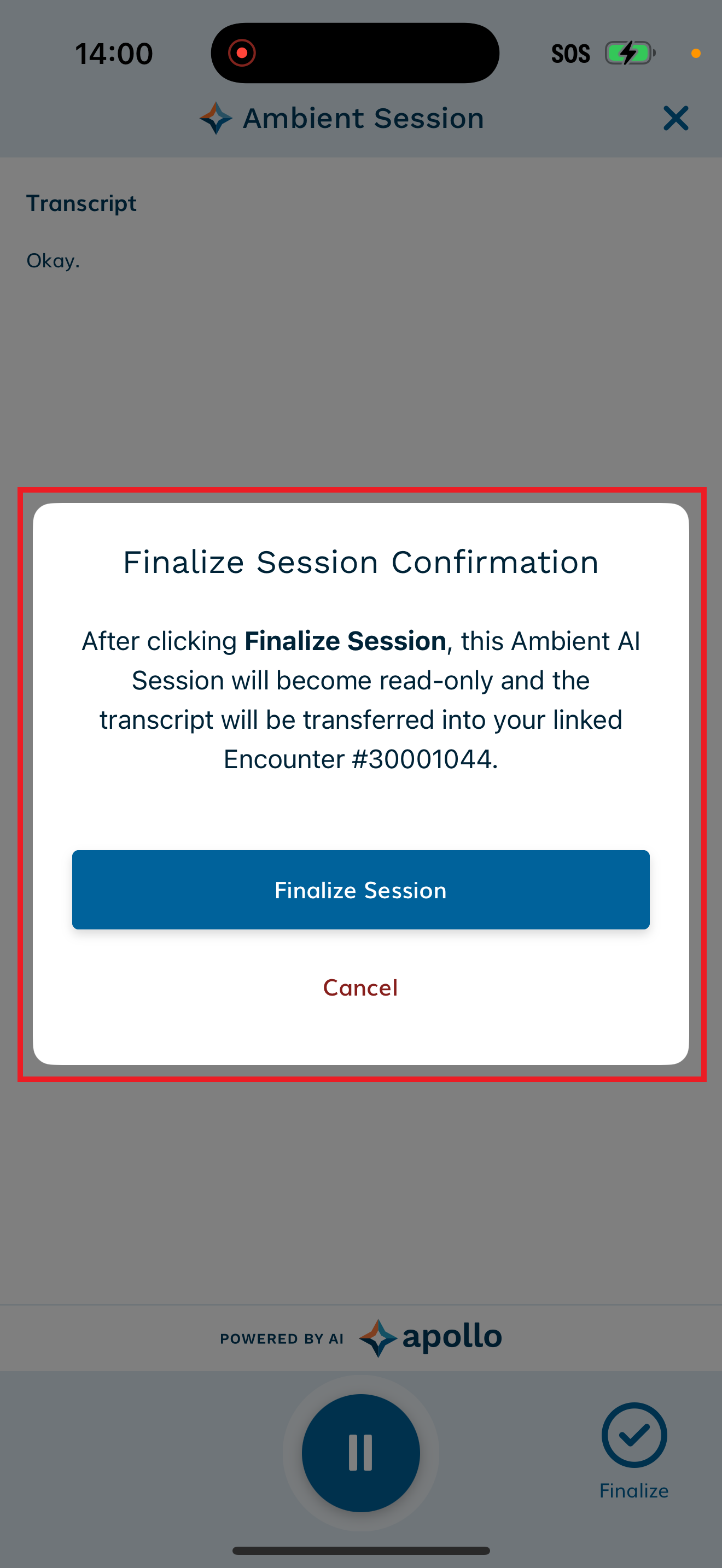Tap the bold Finalize Session text in message
Image resolution: width=722 pixels, height=1568 pixels.
click(x=345, y=641)
